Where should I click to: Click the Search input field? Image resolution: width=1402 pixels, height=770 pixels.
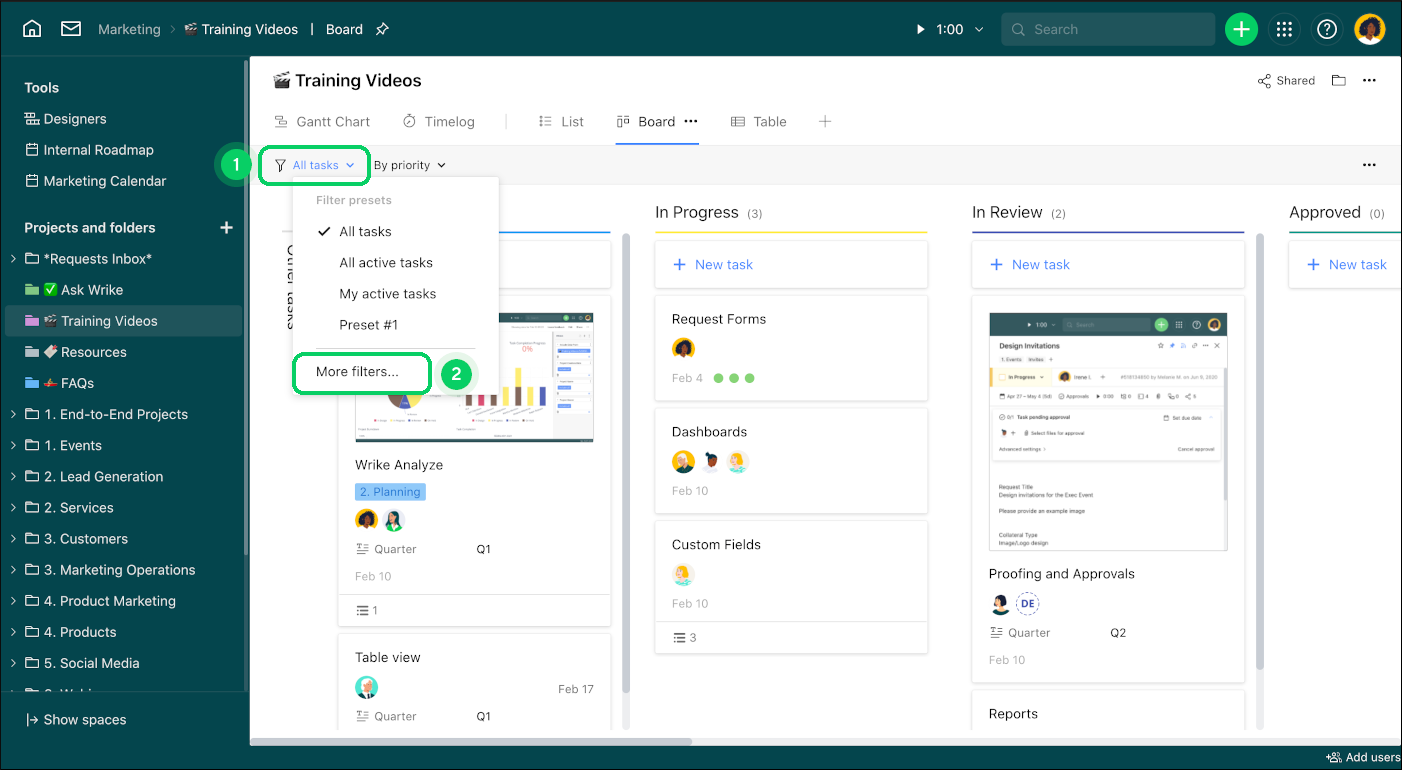(x=1110, y=29)
